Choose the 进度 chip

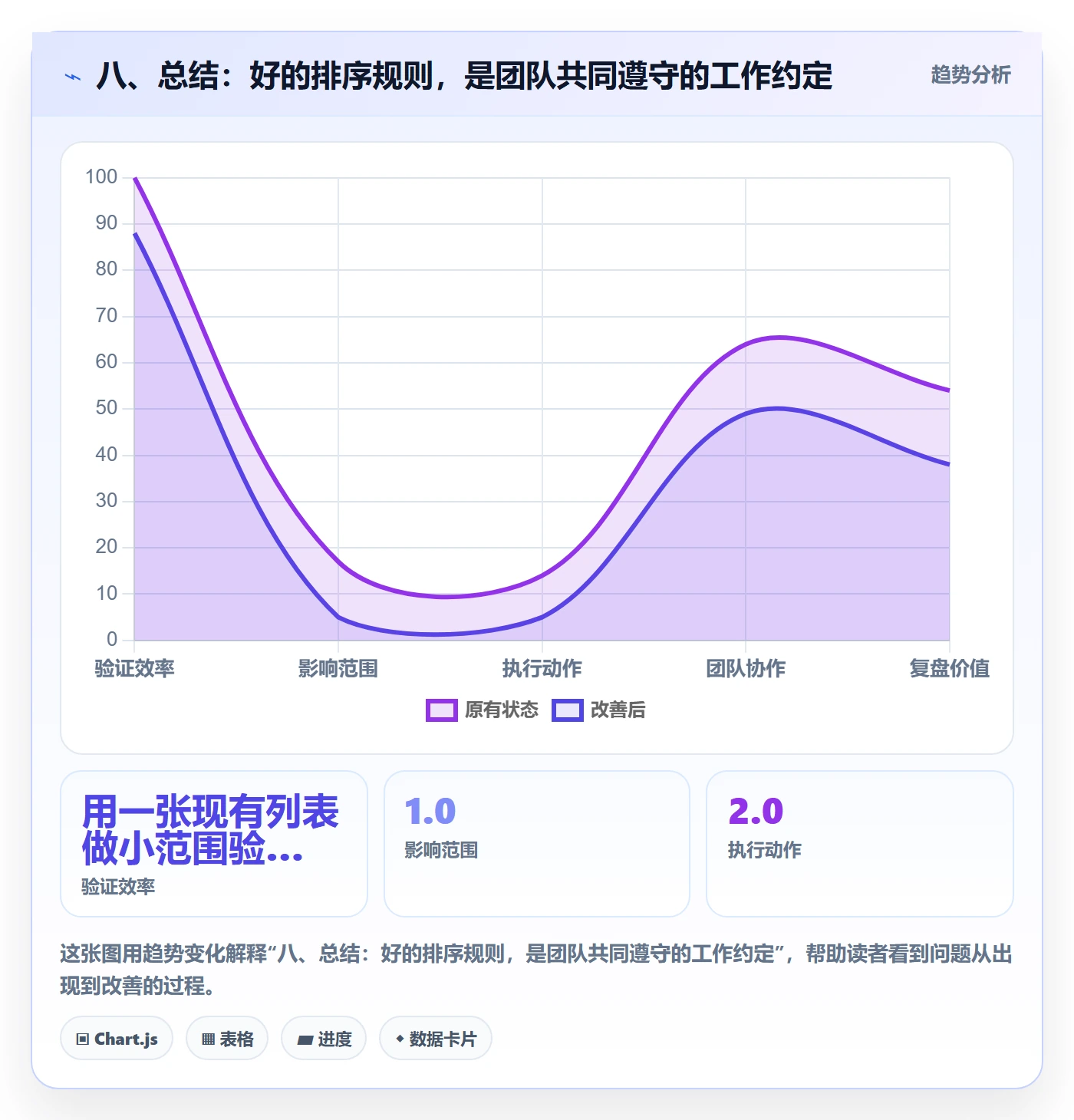[324, 1039]
